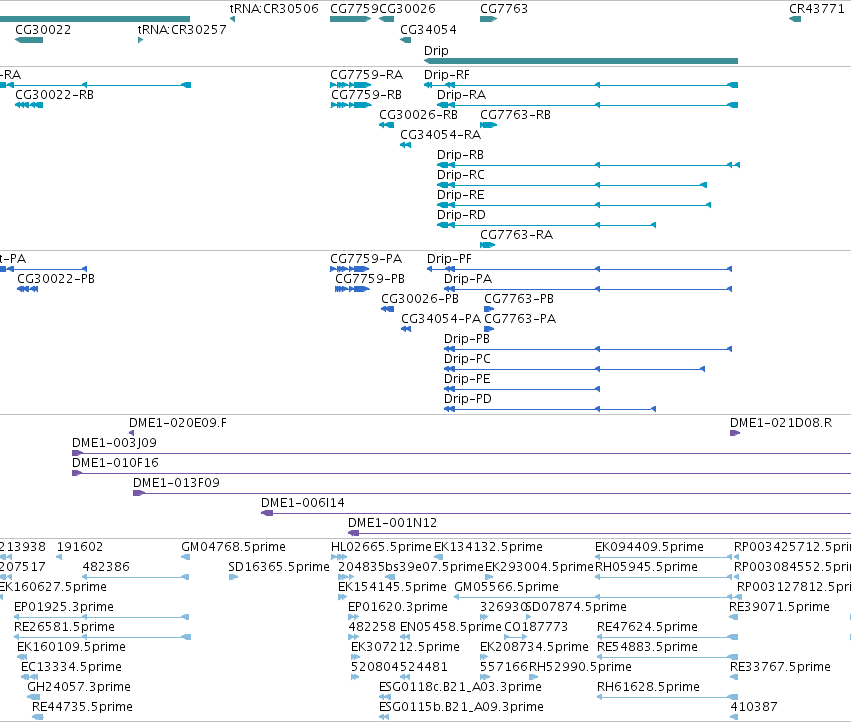Select the EK094409.5prime EST label
This screenshot has height=722, width=851.
click(650, 547)
